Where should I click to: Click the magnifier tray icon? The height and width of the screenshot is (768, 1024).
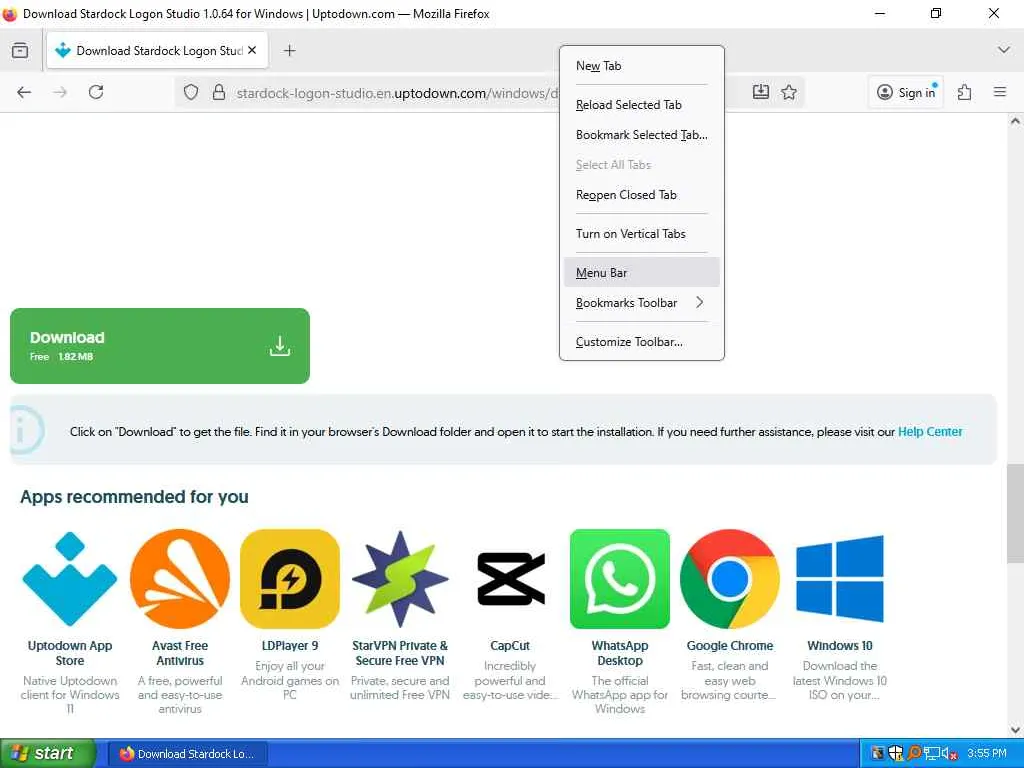coord(914,754)
